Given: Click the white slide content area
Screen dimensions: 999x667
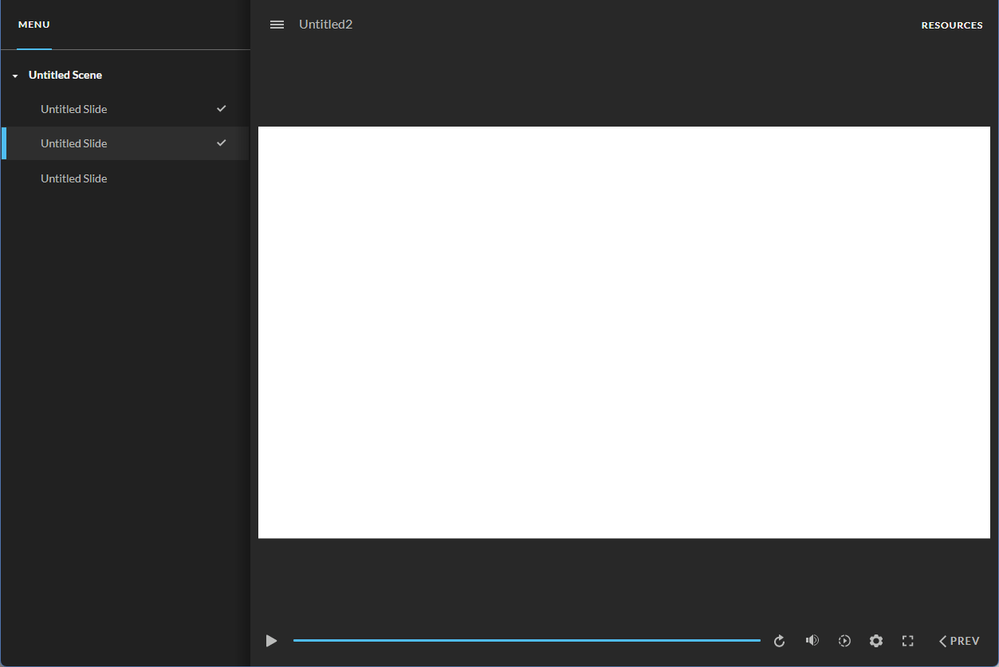Looking at the screenshot, I should point(624,332).
